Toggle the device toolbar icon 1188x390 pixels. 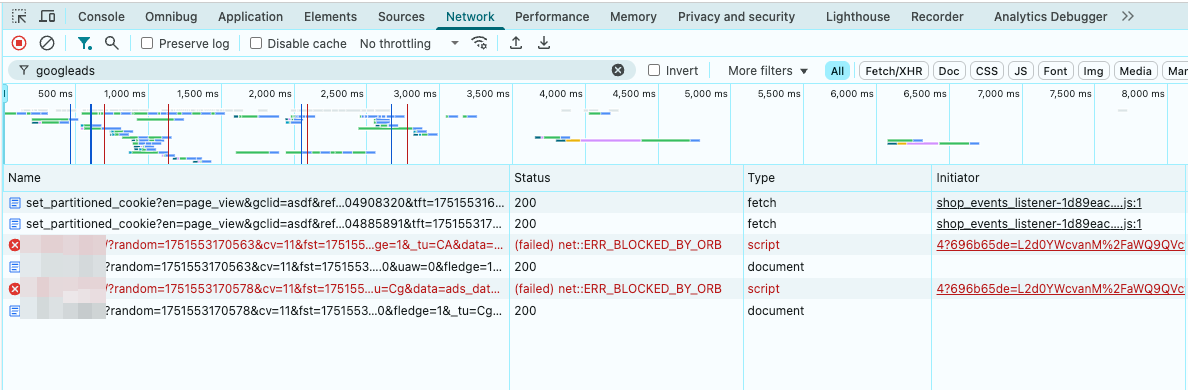(x=47, y=17)
